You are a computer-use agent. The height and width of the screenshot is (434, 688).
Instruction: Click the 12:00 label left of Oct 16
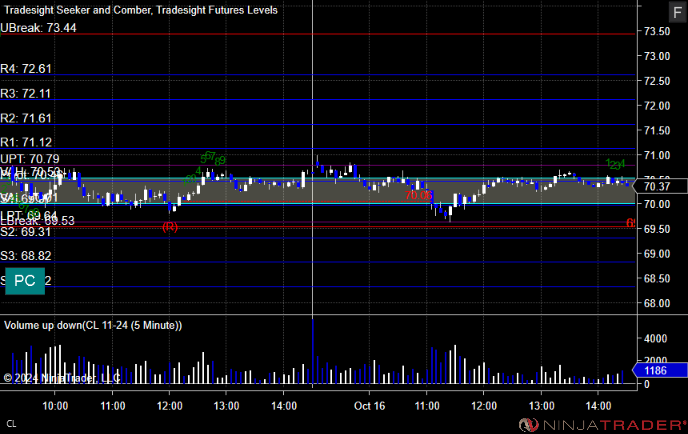coord(170,406)
